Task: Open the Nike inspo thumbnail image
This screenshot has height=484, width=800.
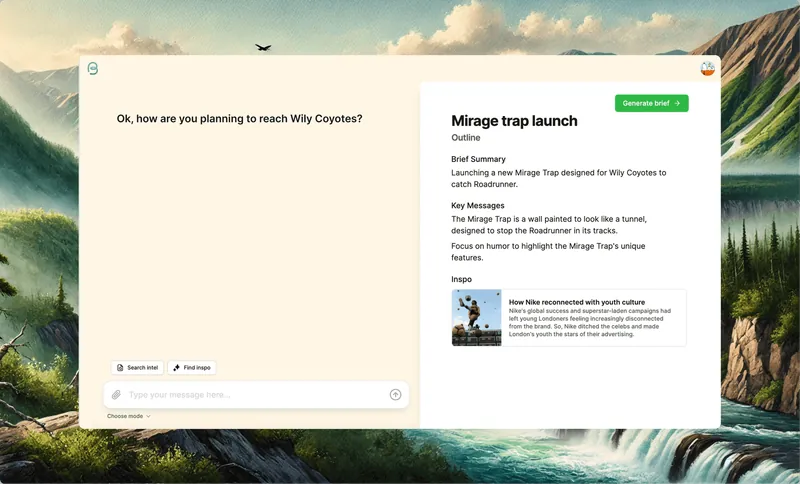Action: pos(477,318)
